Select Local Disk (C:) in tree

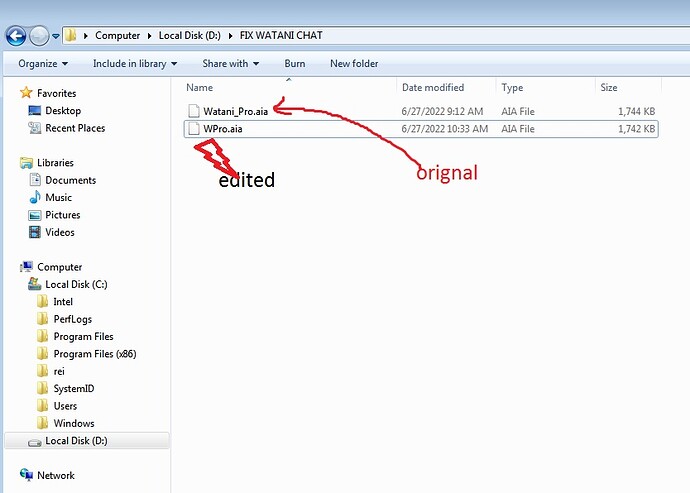click(76, 284)
